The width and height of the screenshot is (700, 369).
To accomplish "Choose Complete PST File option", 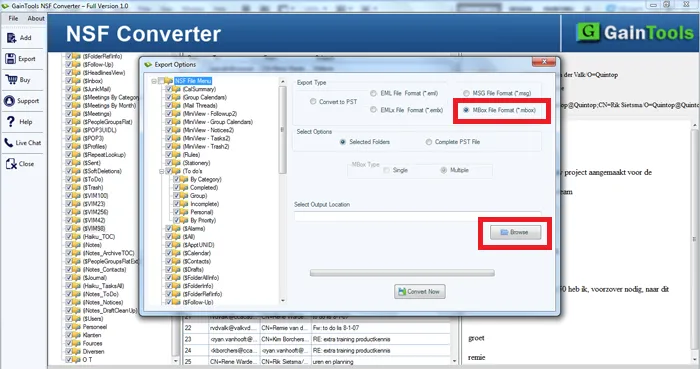I will pos(429,142).
